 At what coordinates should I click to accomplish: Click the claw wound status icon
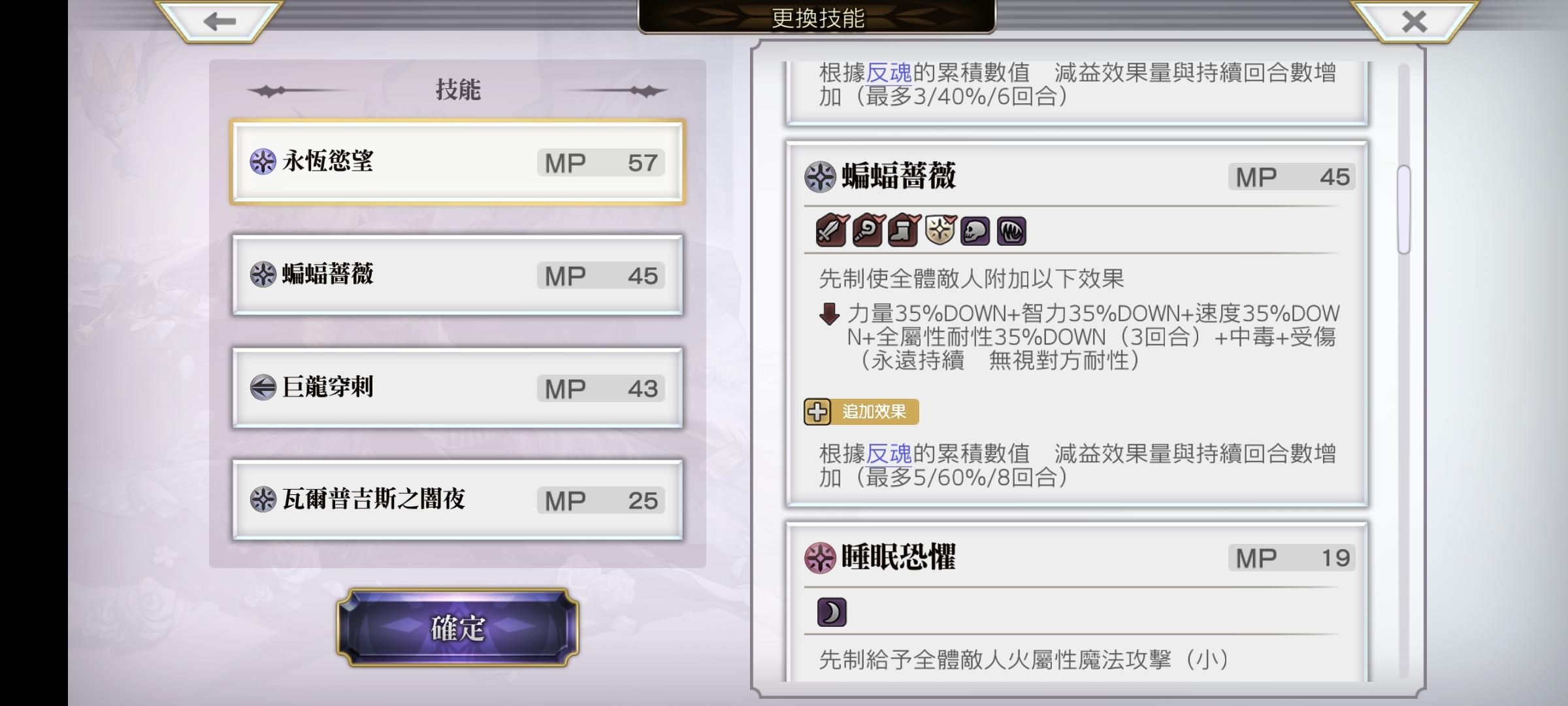pyautogui.click(x=1011, y=231)
